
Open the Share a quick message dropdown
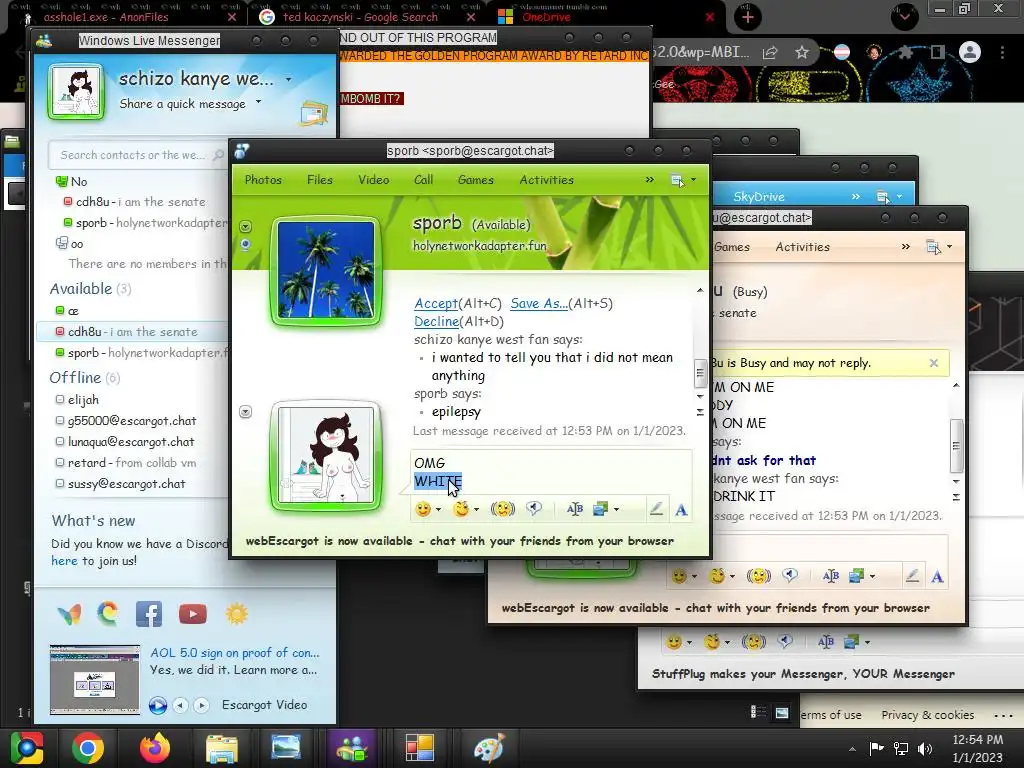coord(259,102)
